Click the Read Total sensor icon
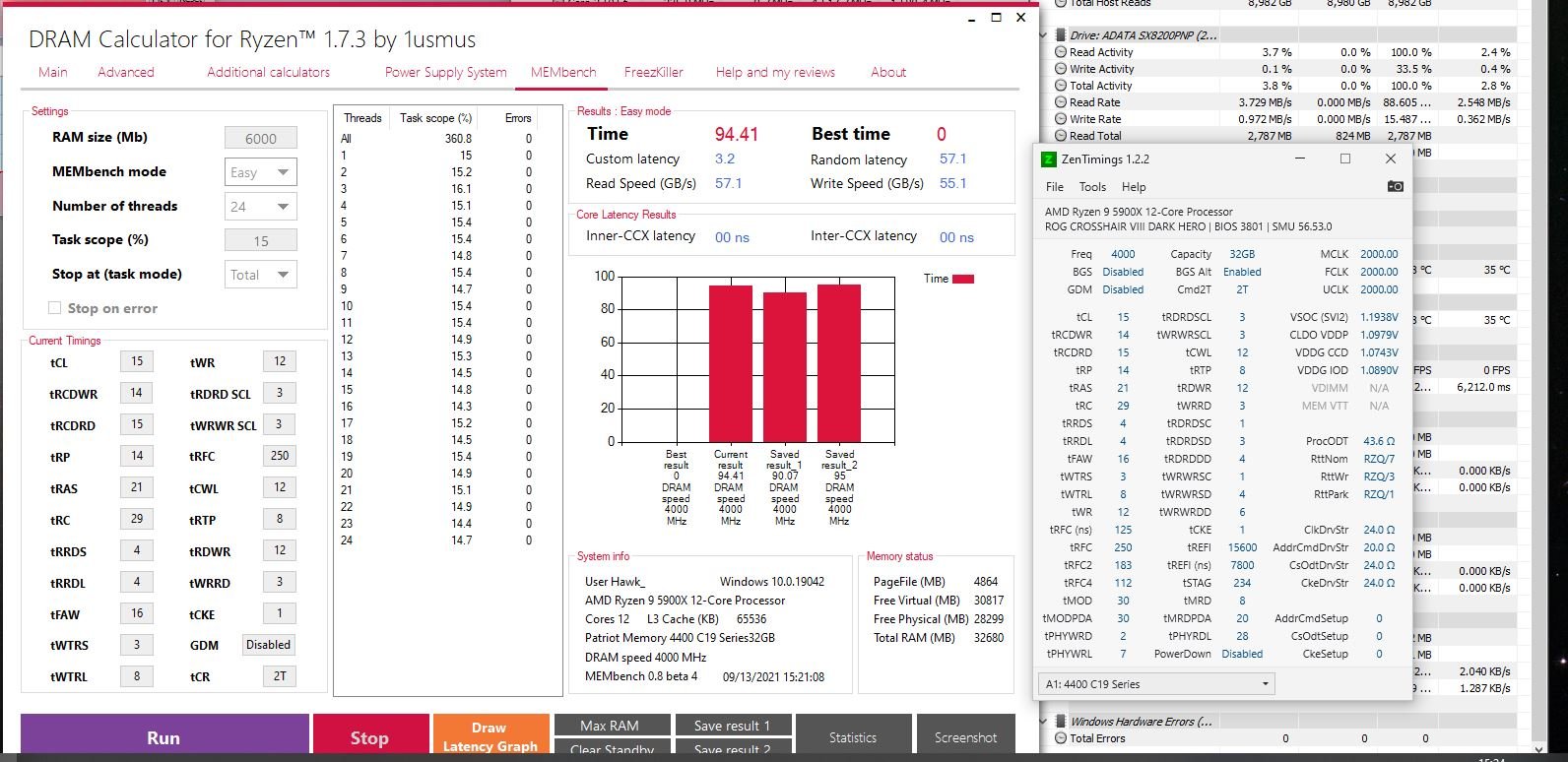The height and width of the screenshot is (762, 1568). (1061, 136)
